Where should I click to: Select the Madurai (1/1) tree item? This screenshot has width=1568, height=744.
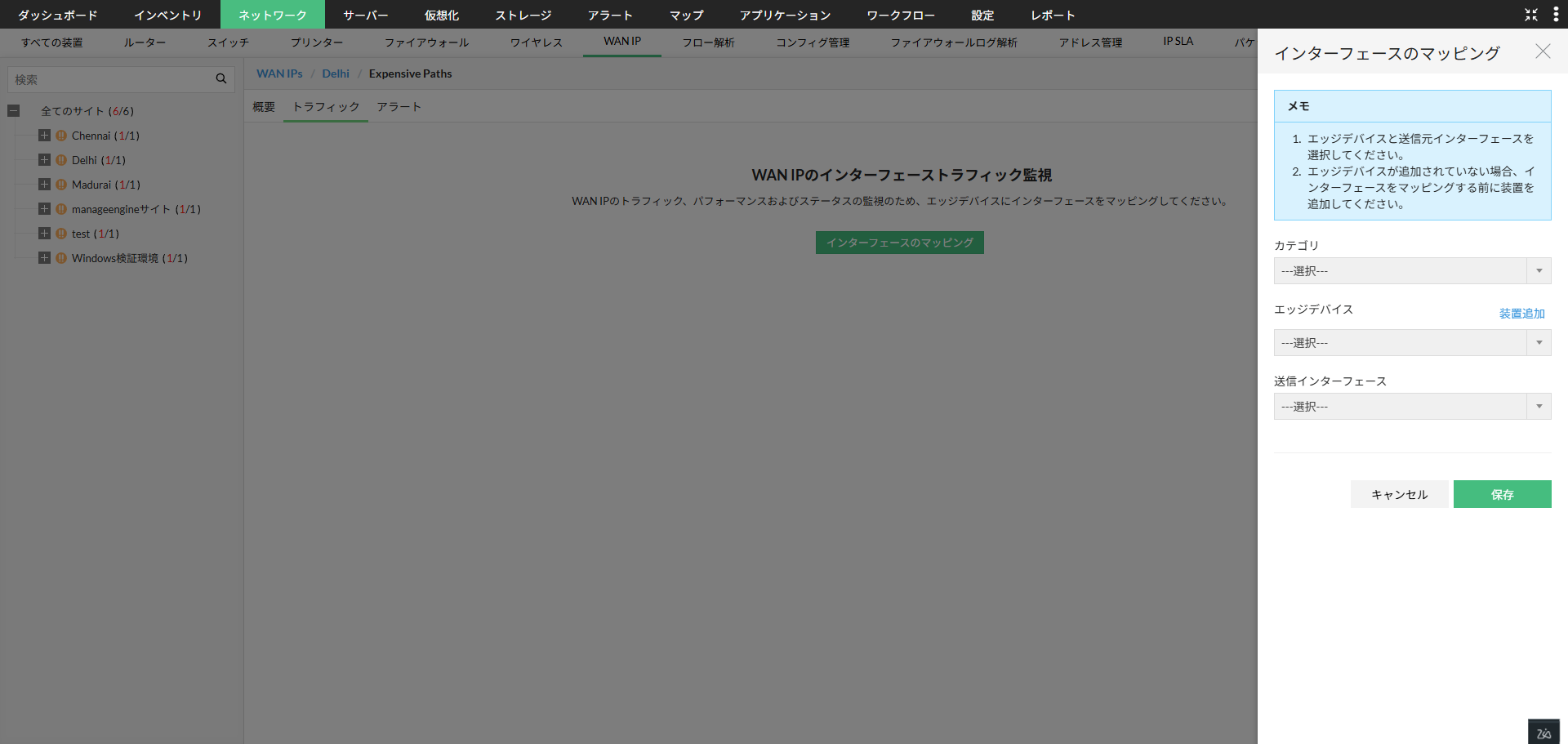[106, 185]
